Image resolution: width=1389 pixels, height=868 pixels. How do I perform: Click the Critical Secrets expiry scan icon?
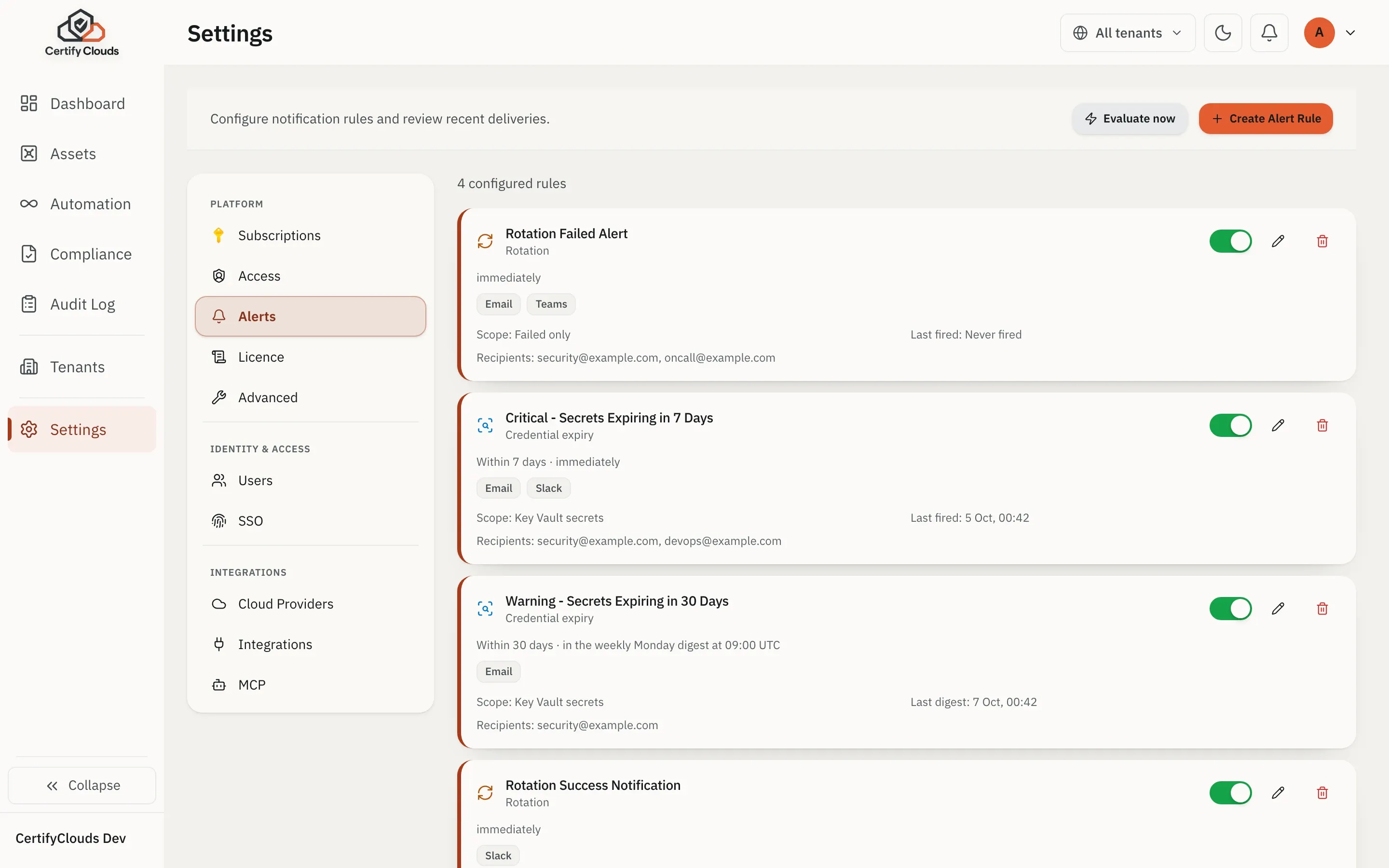coord(485,425)
